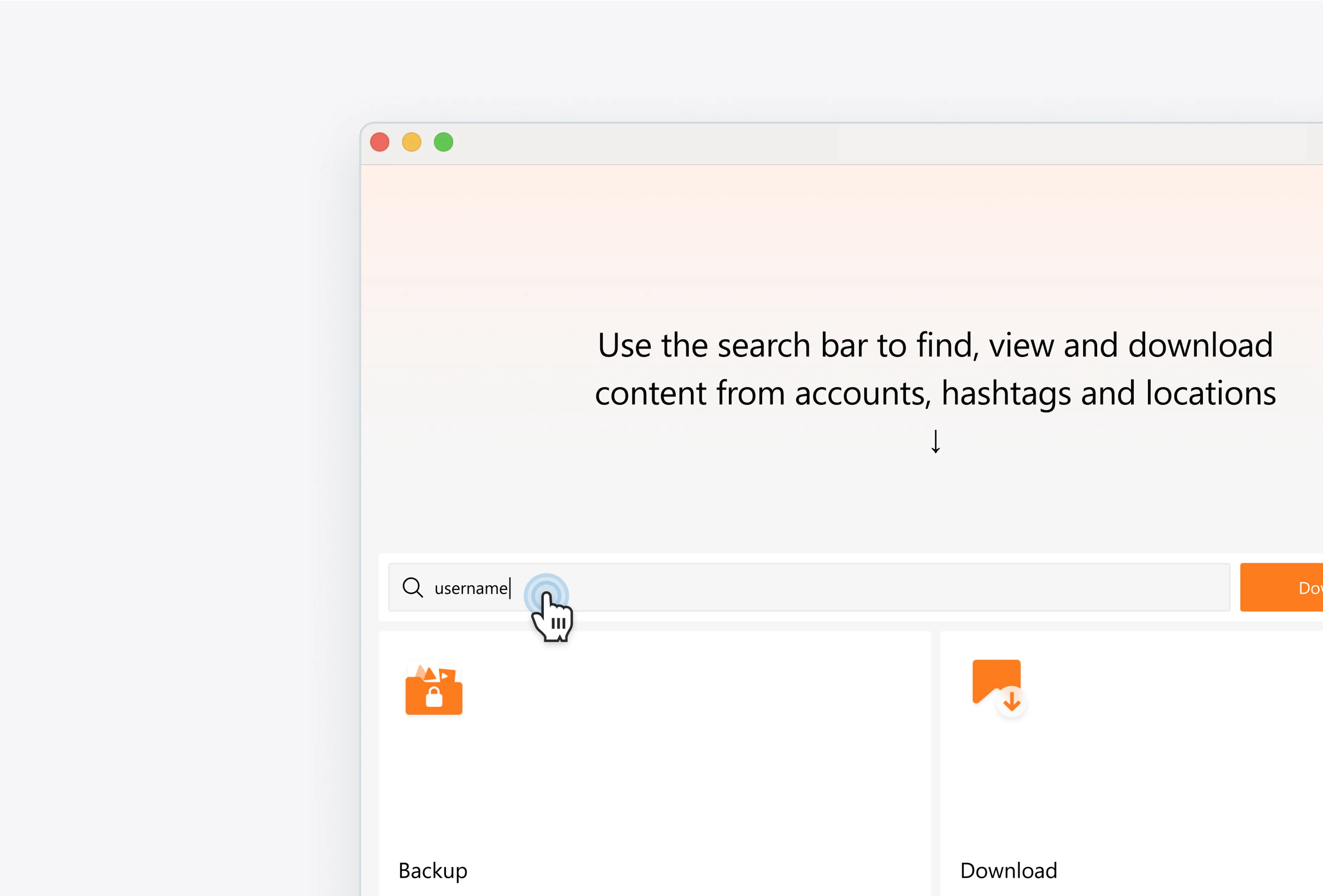Click the typed "username" text in search
This screenshot has height=896, width=1323.
(471, 588)
